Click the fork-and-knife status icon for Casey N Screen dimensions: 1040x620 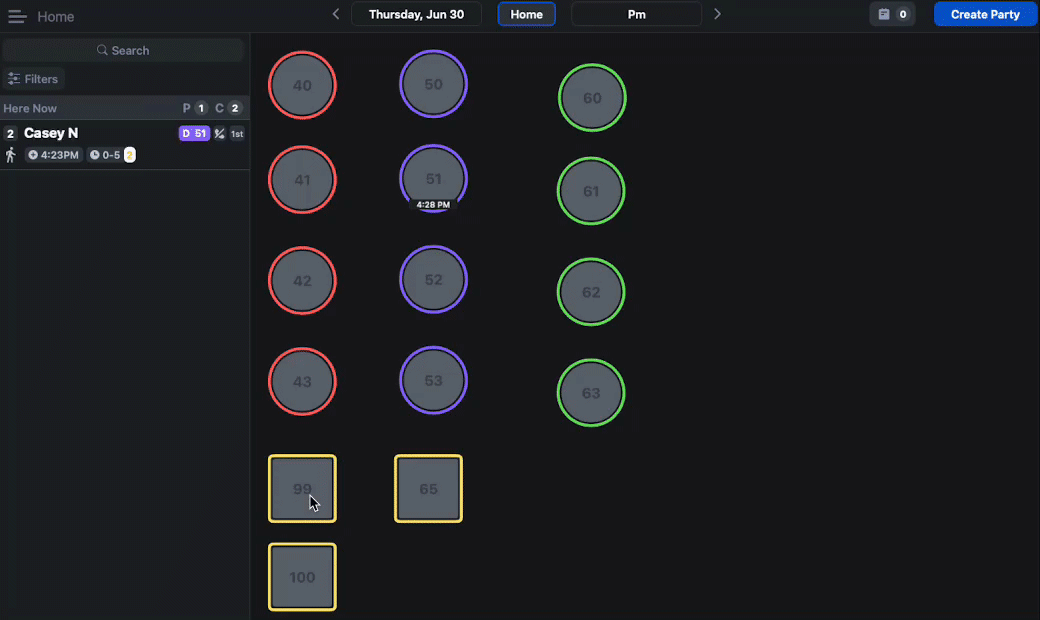coord(220,134)
